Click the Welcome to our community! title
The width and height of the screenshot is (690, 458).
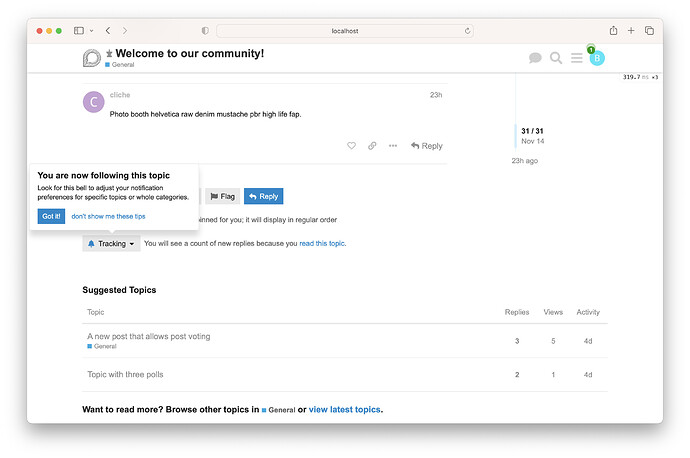tap(190, 53)
